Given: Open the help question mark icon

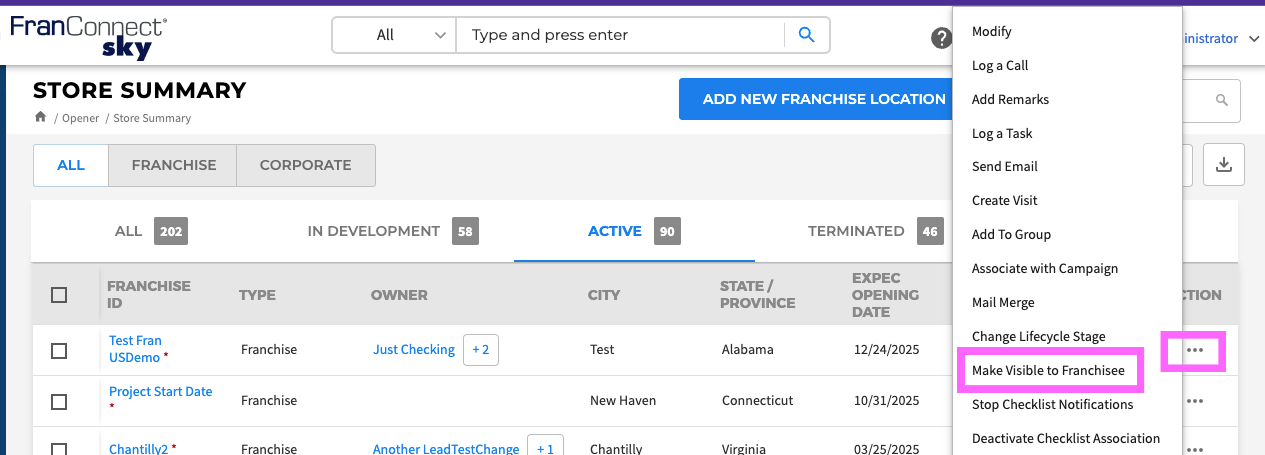Looking at the screenshot, I should 941,38.
